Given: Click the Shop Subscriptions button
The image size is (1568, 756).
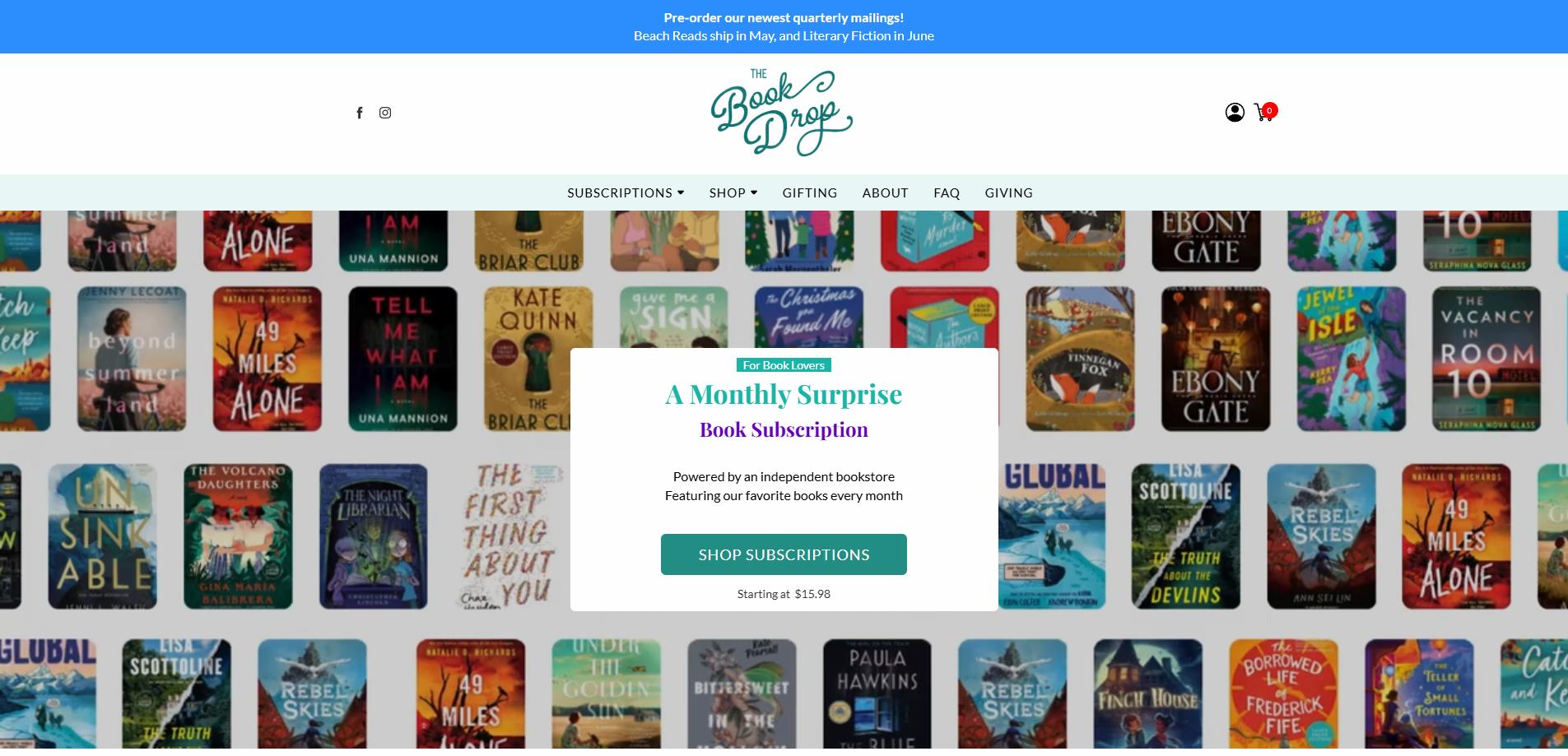Looking at the screenshot, I should 784,554.
